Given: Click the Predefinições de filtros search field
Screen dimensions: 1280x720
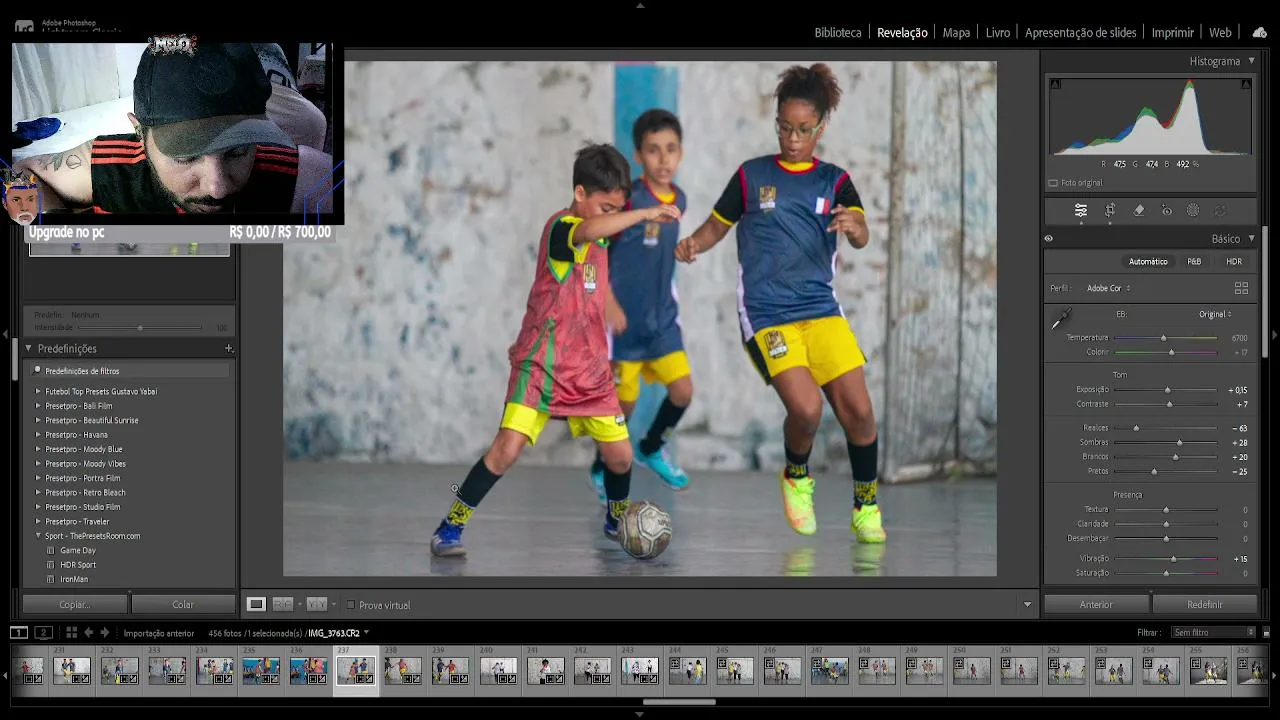Looking at the screenshot, I should (x=130, y=370).
